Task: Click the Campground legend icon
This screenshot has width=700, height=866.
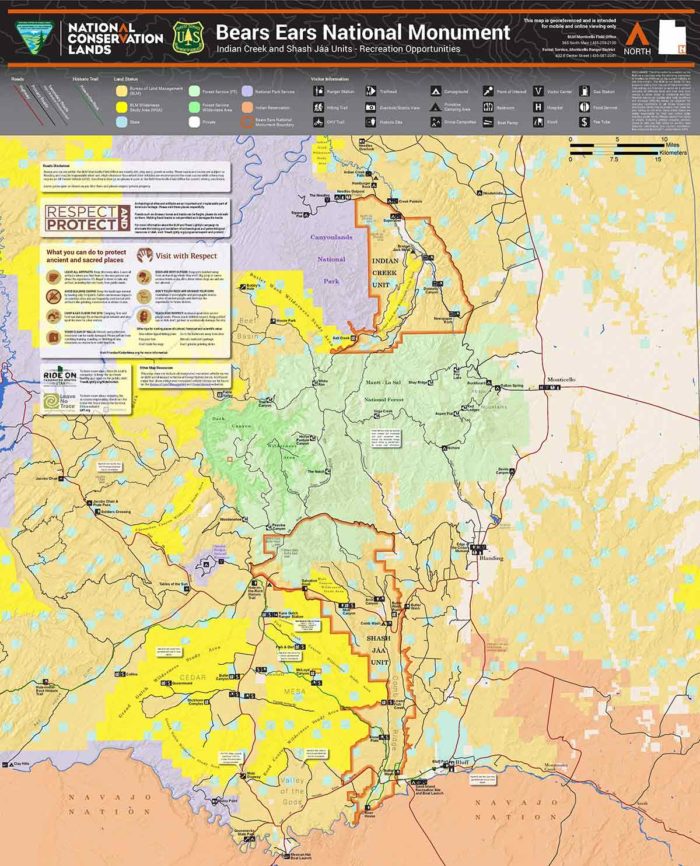Action: 437,90
